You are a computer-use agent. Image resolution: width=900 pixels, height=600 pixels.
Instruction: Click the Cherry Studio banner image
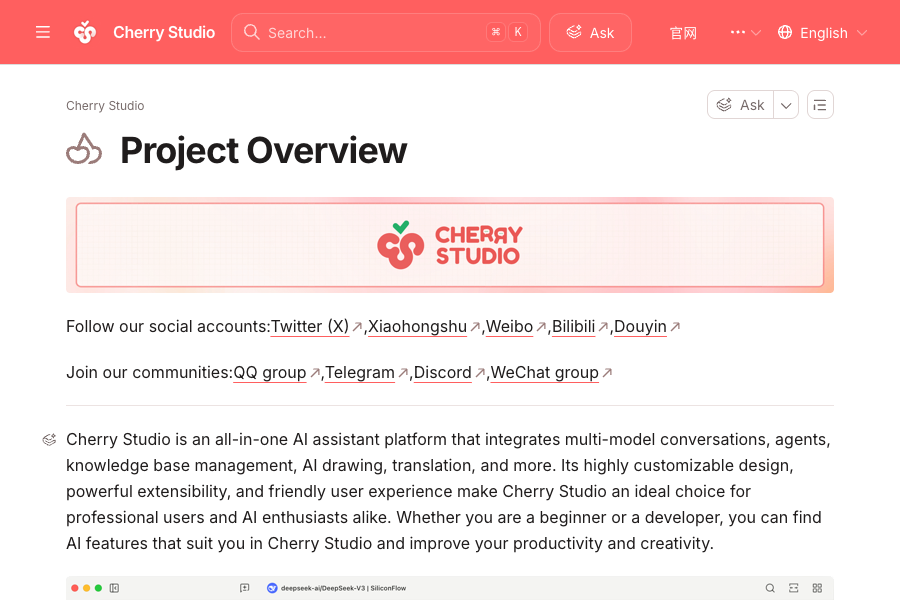coord(450,245)
